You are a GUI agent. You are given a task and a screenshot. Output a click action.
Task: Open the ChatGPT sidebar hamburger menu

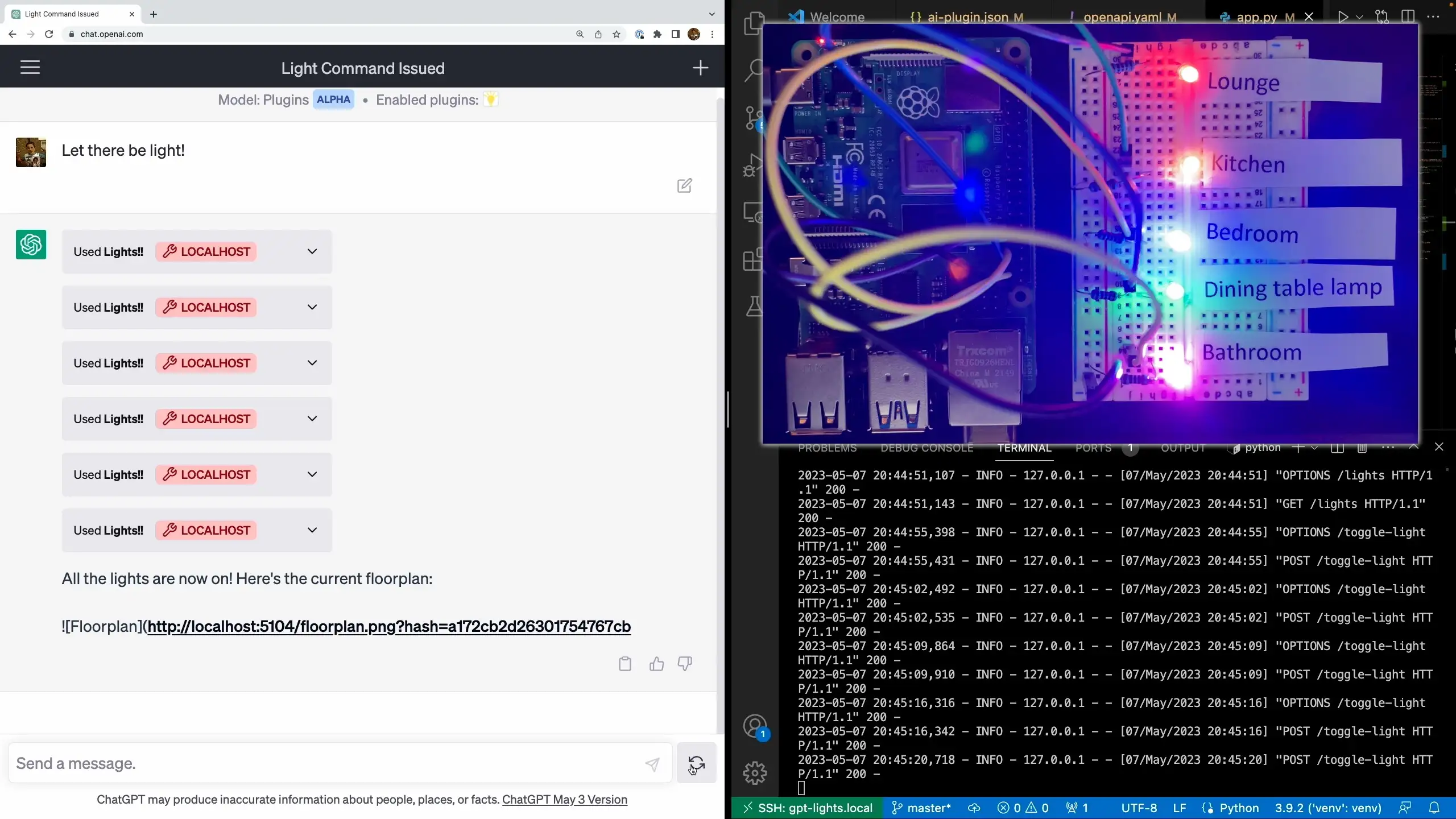[30, 68]
